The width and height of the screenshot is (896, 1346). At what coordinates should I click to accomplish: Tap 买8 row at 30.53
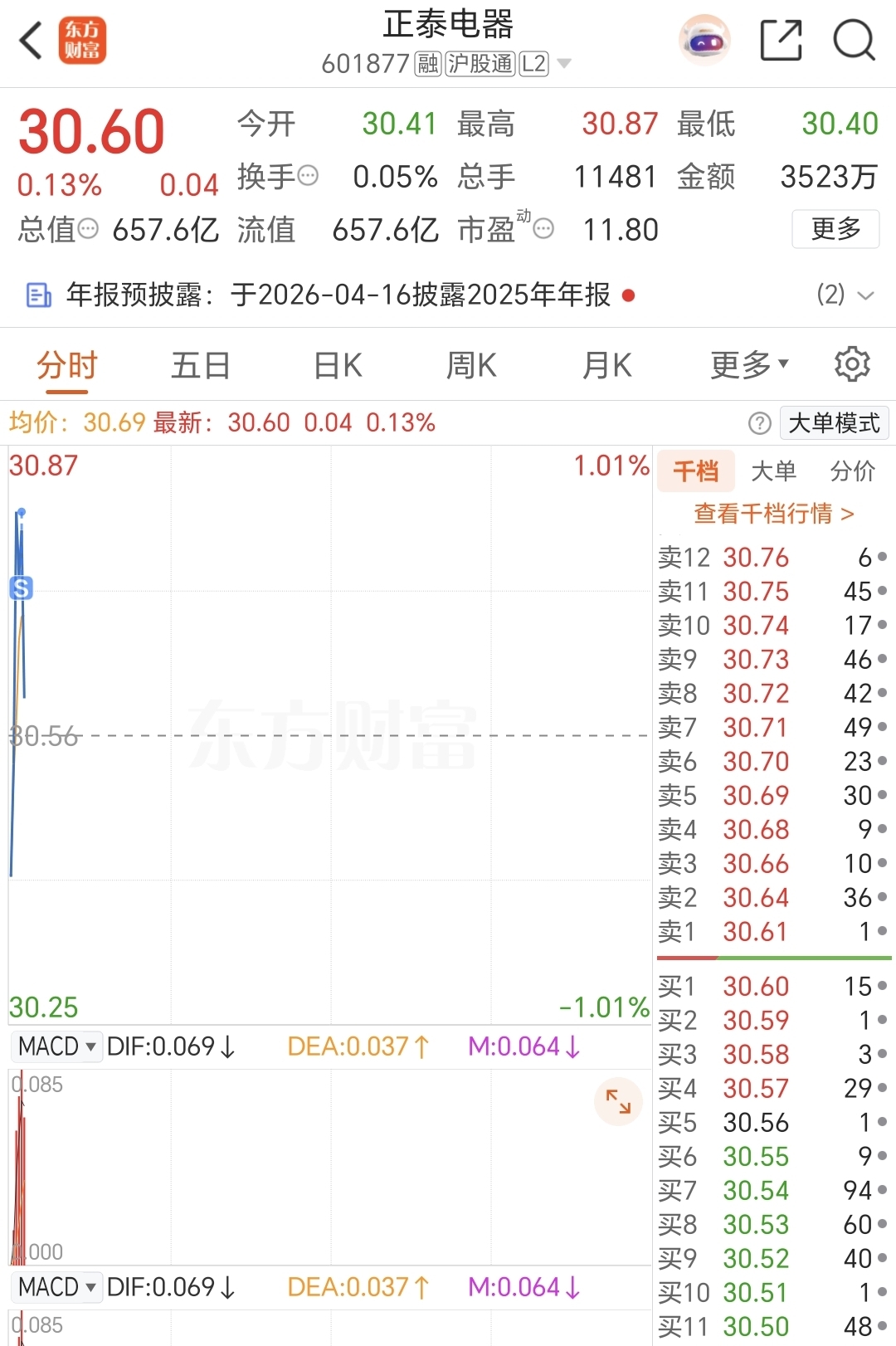(773, 1225)
